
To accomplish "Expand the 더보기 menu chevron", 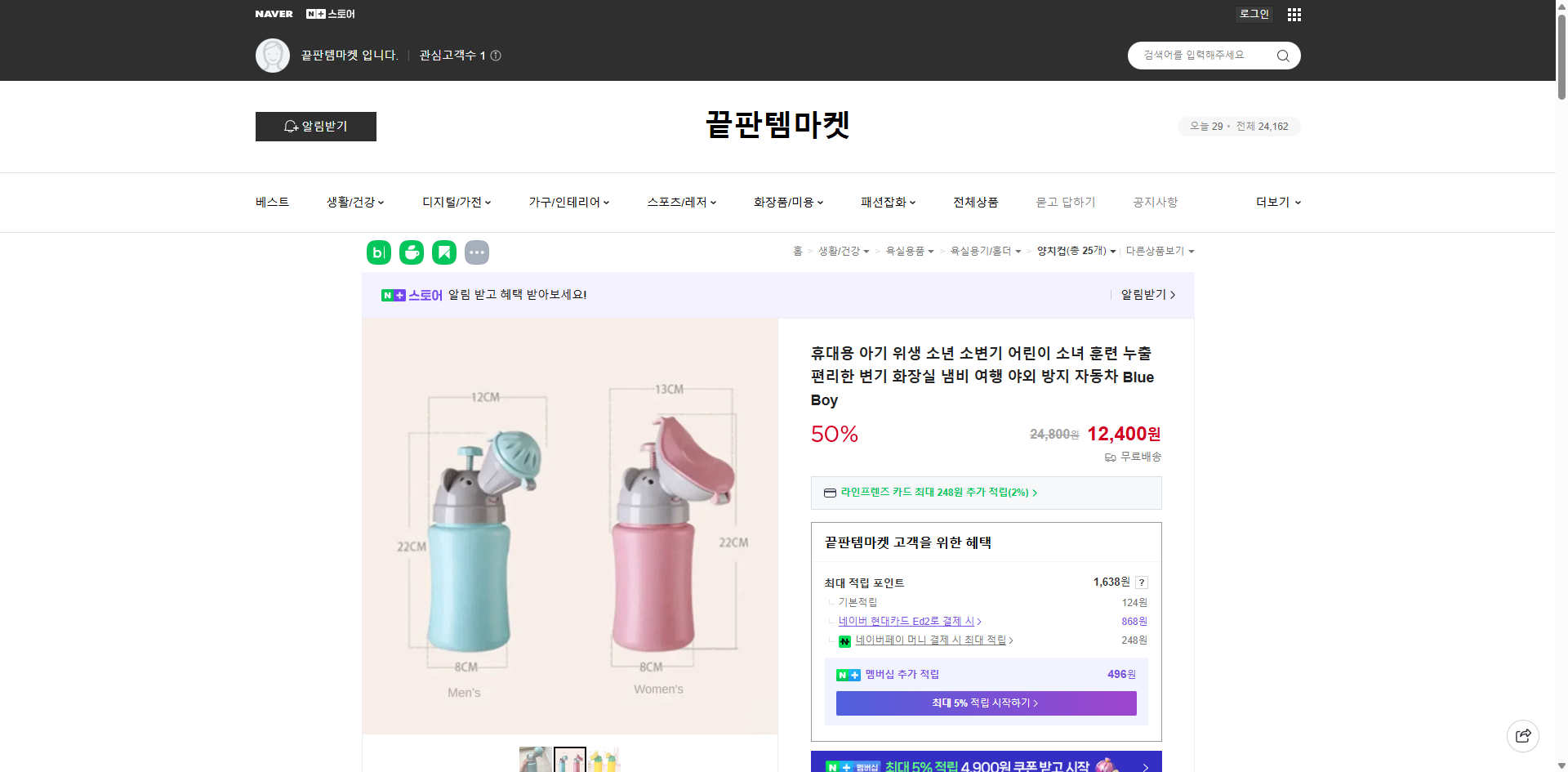I will coord(1298,202).
